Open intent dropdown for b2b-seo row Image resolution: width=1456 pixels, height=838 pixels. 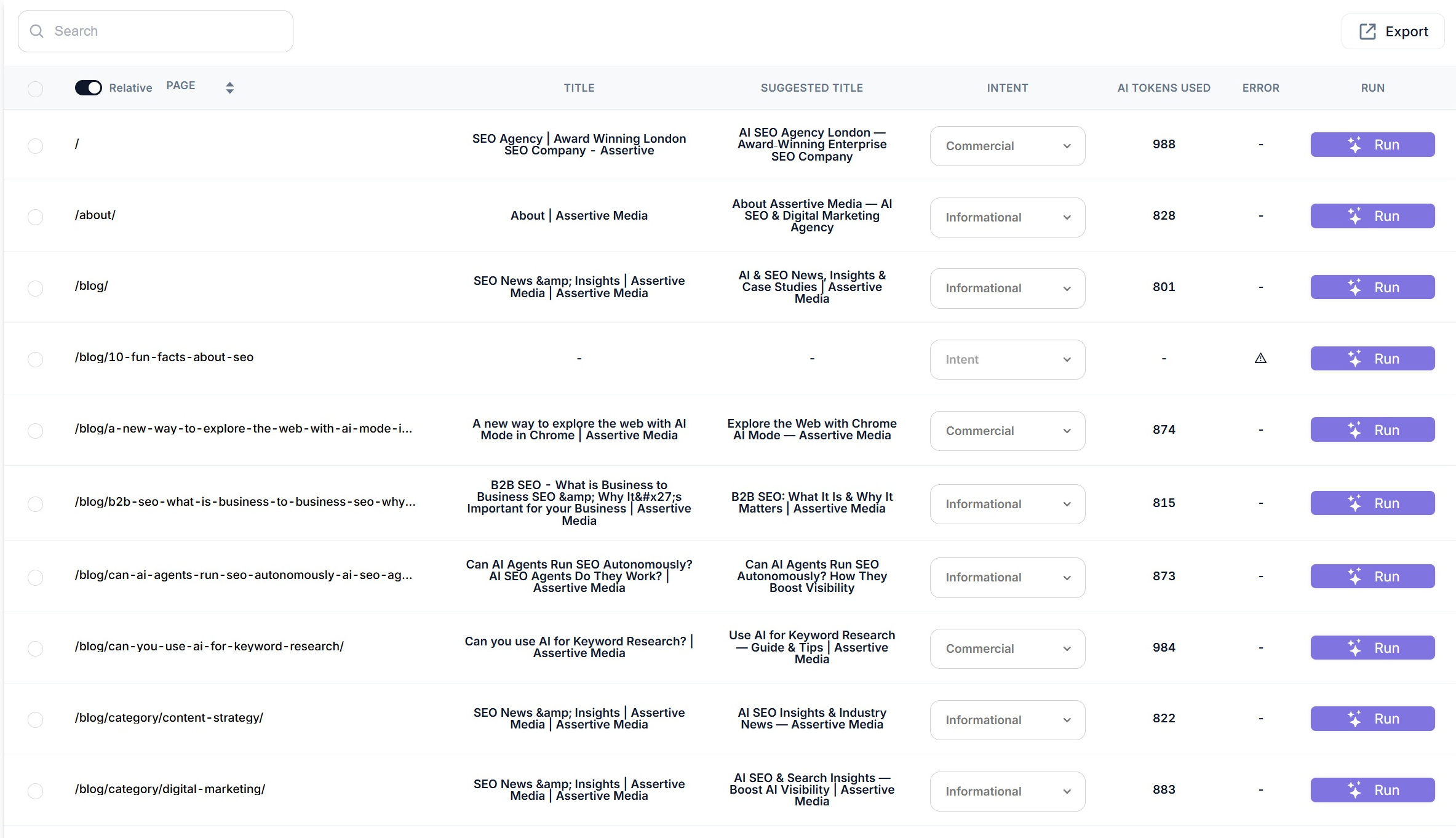point(1008,504)
